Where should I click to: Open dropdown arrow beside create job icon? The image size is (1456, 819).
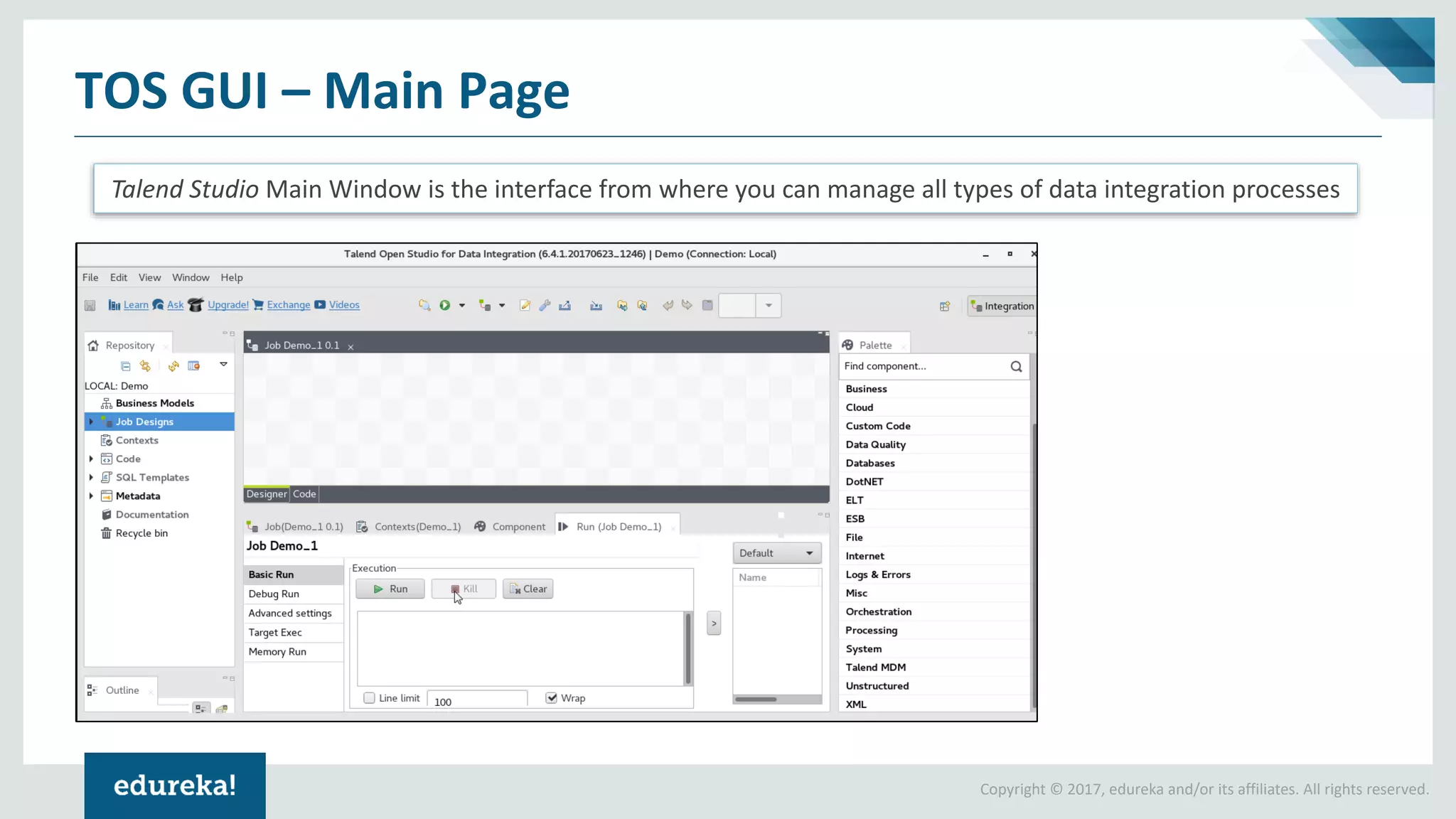point(502,306)
